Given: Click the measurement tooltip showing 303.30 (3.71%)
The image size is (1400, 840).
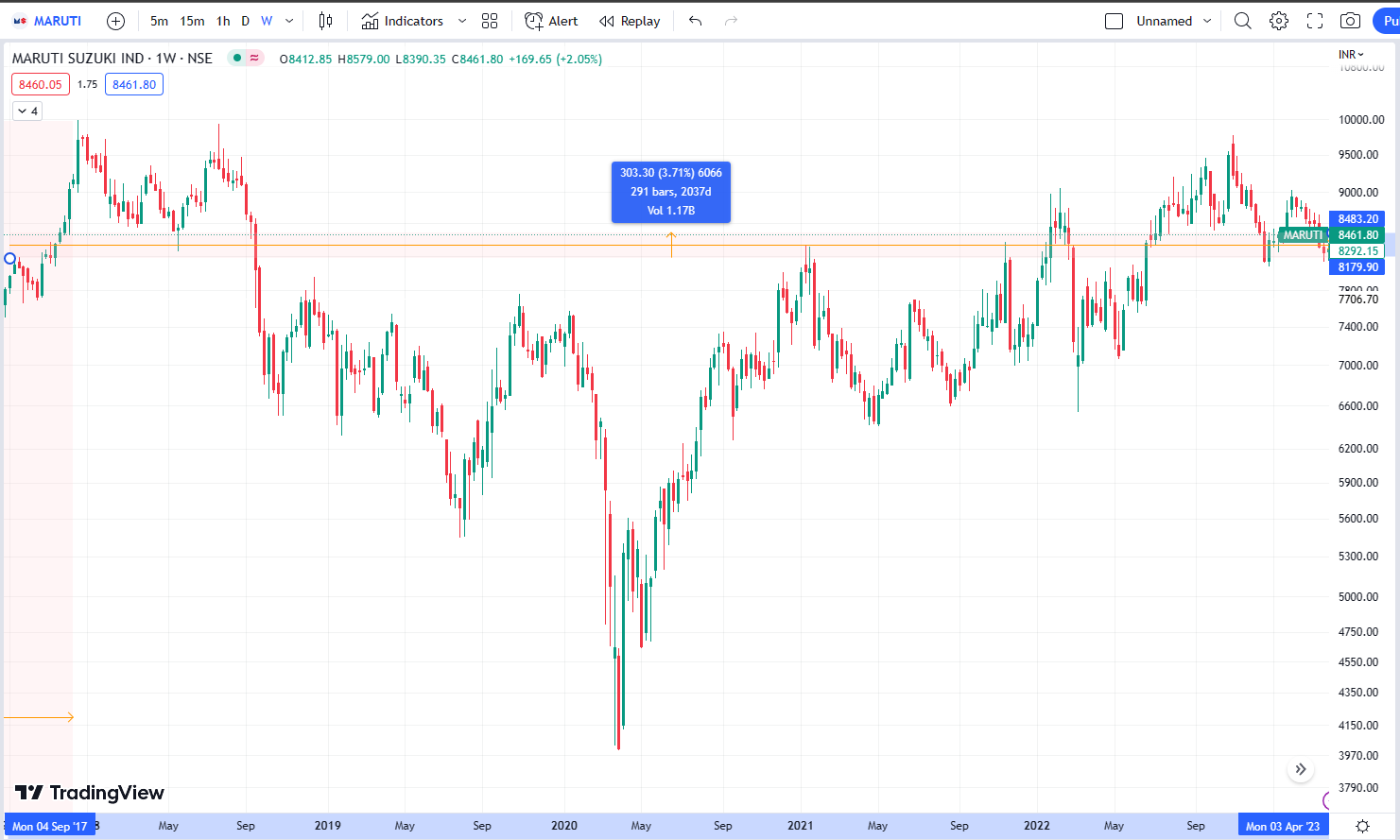Looking at the screenshot, I should (671, 192).
